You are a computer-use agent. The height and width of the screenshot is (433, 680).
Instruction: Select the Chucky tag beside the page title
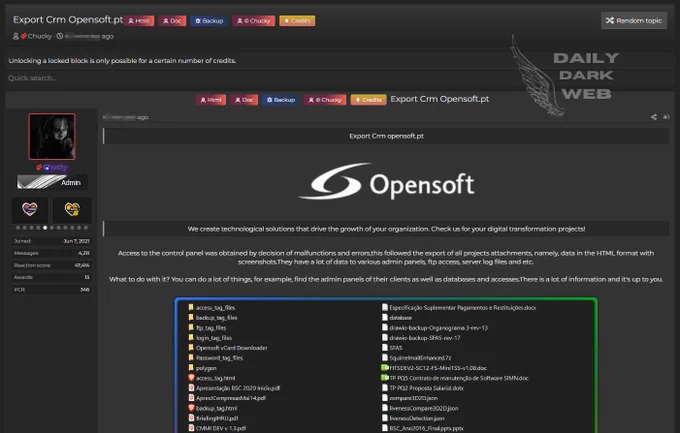254,21
